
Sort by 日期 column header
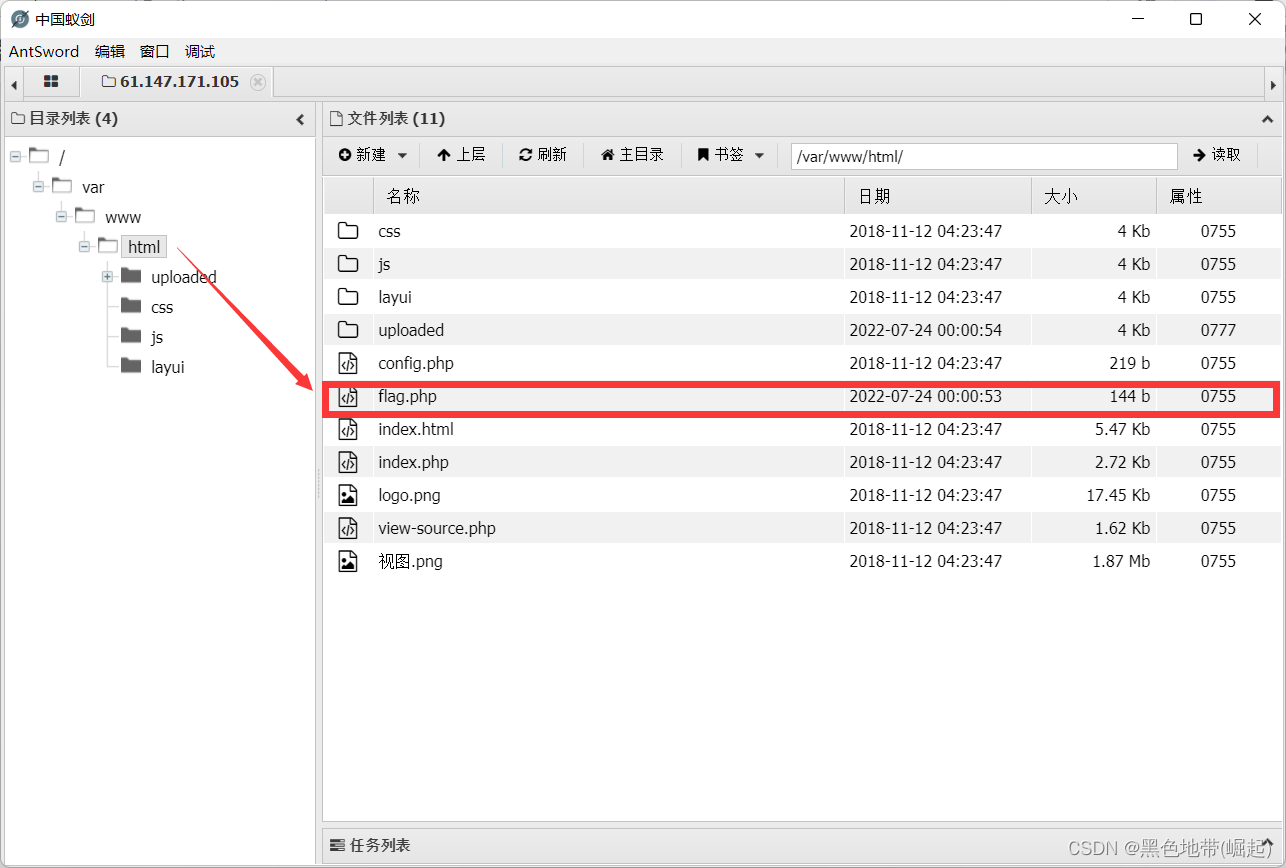pyautogui.click(x=938, y=196)
